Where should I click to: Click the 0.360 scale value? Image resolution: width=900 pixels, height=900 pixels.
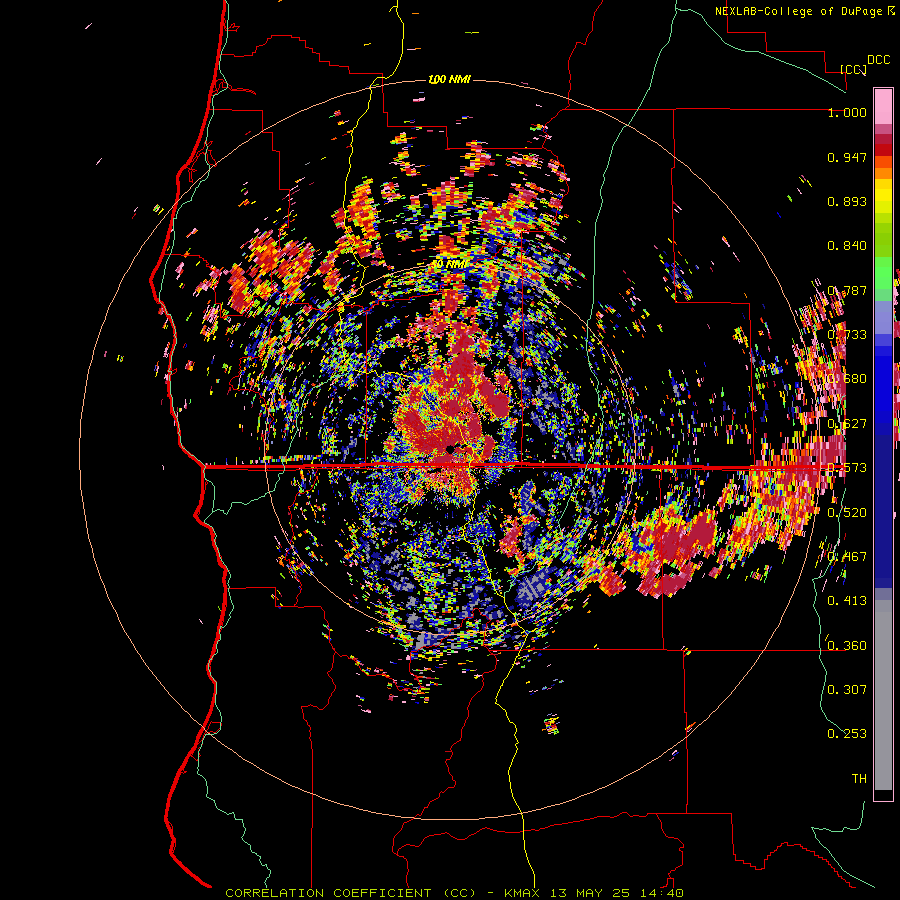point(847,646)
